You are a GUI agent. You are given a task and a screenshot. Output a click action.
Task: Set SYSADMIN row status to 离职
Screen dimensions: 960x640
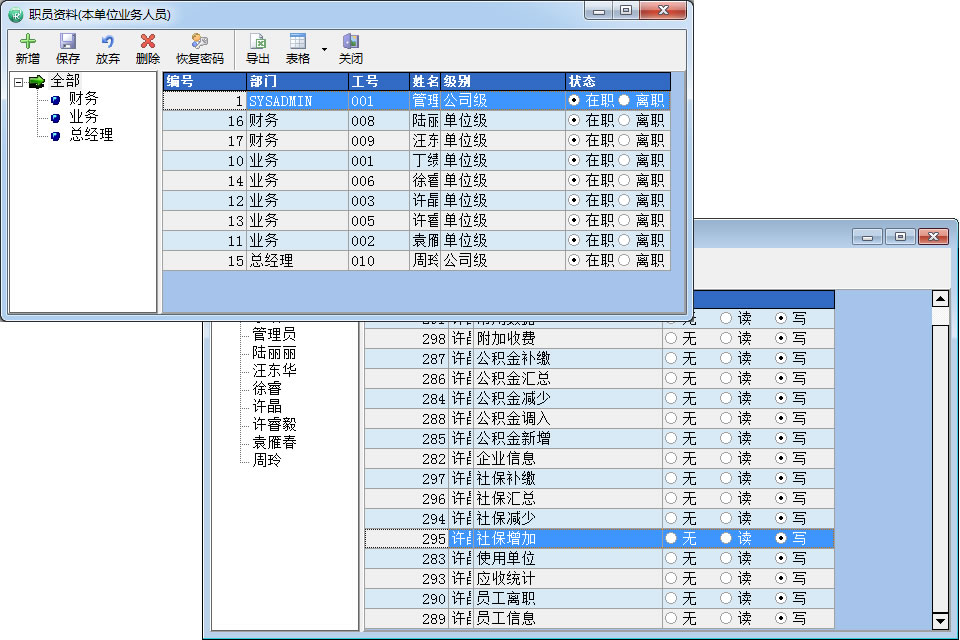pyautogui.click(x=625, y=100)
